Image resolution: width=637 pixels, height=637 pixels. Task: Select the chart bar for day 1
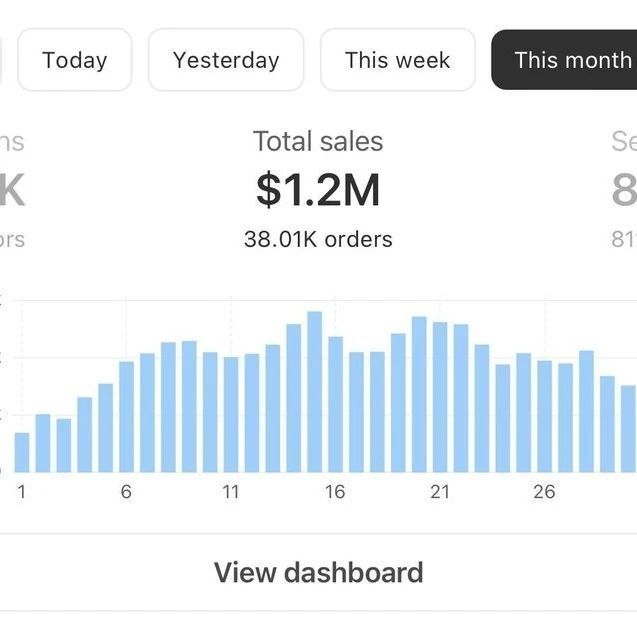click(22, 452)
